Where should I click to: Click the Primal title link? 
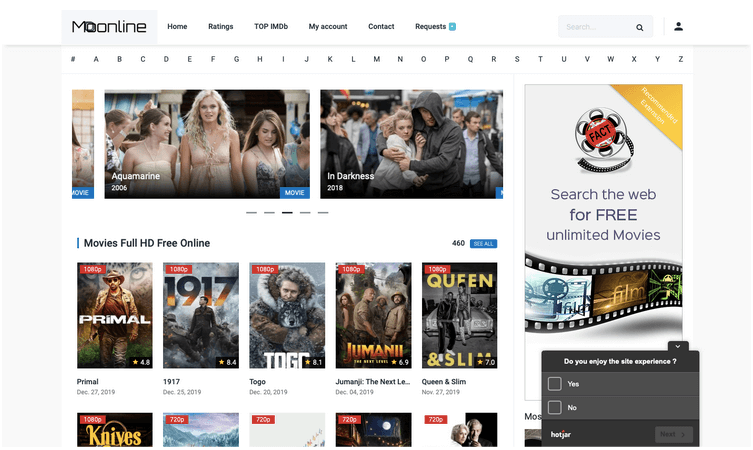click(87, 382)
